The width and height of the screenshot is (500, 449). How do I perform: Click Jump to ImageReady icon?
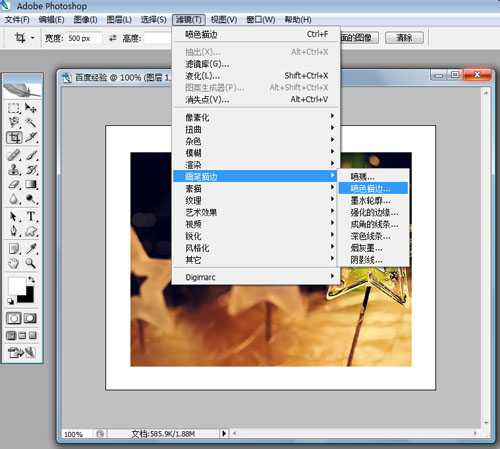click(22, 352)
